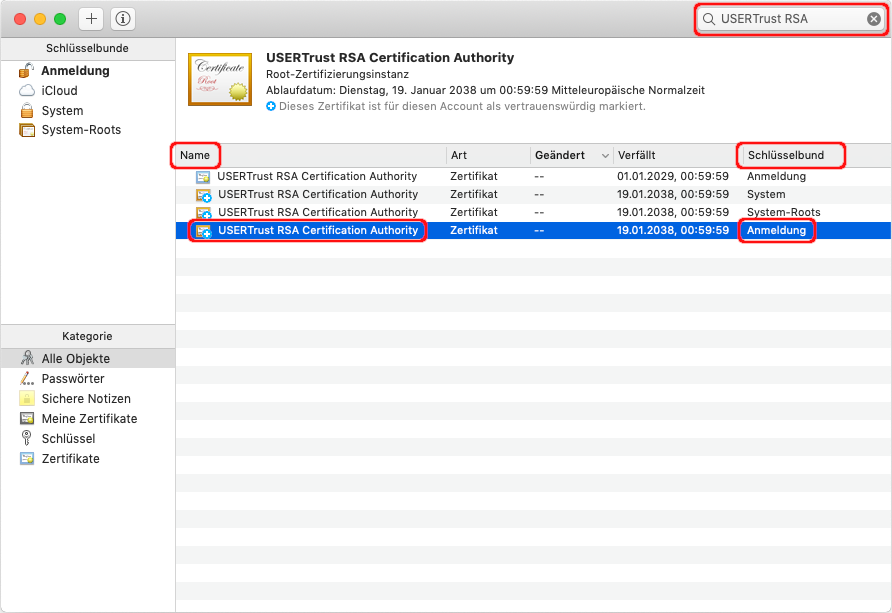Clear the search field with the X icon
892x613 pixels.
click(x=874, y=19)
